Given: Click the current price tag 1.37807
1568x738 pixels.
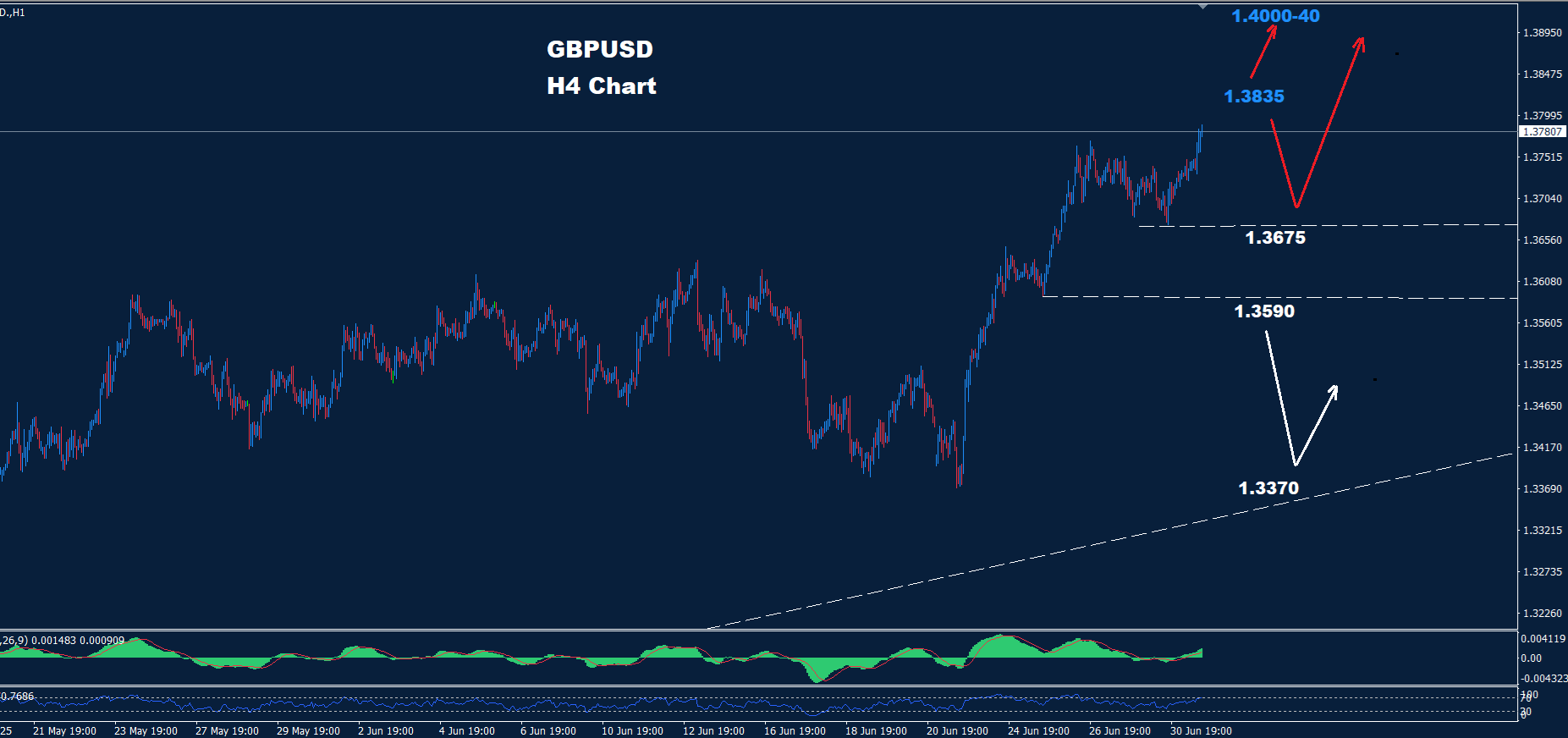Looking at the screenshot, I should pyautogui.click(x=1542, y=132).
